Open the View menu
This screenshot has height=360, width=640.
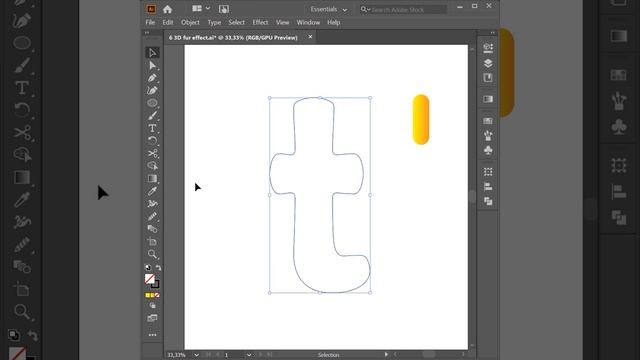pos(282,22)
